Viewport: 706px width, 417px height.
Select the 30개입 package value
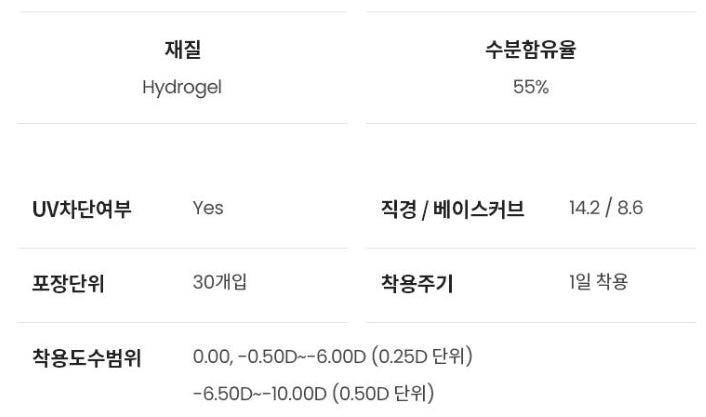(x=220, y=282)
